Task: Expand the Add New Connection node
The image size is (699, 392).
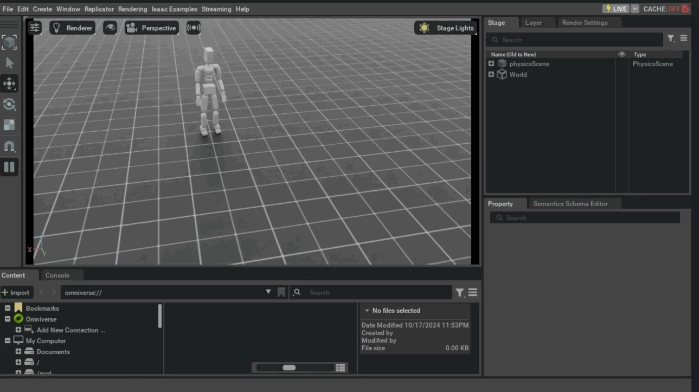Action: click(x=18, y=330)
